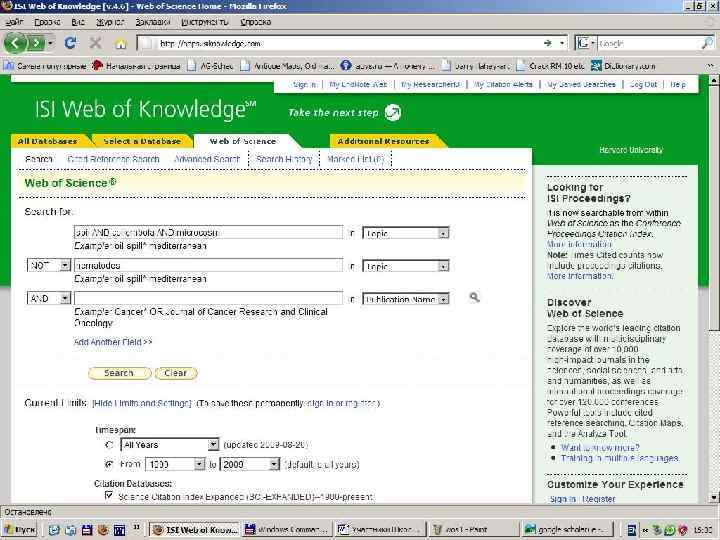Image resolution: width=720 pixels, height=540 pixels.
Task: Open the Crack RM 10 bookmark
Action: click(x=551, y=66)
